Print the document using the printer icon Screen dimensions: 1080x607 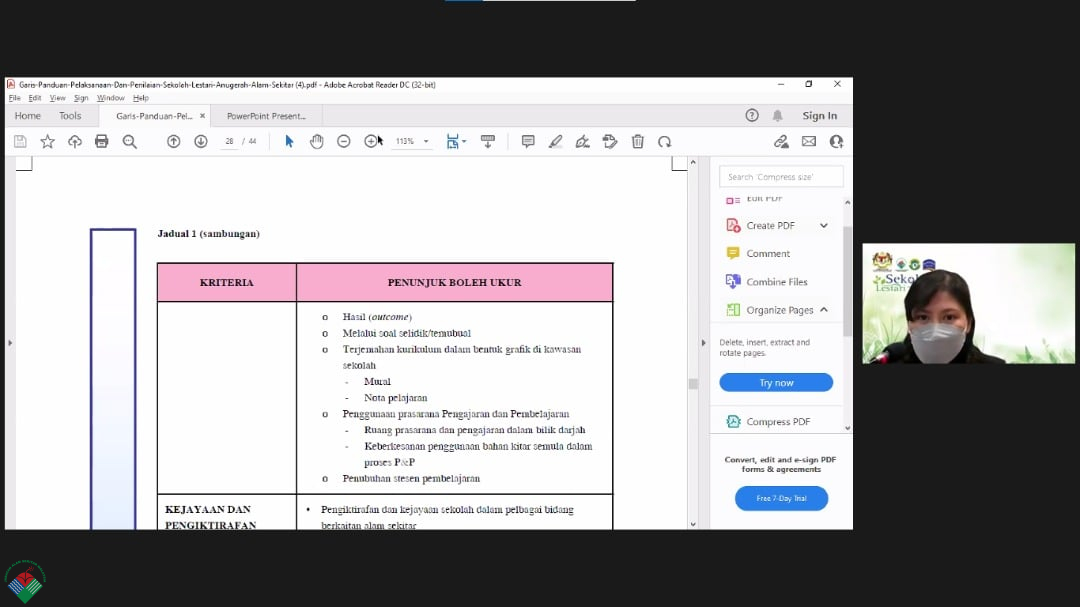(101, 141)
